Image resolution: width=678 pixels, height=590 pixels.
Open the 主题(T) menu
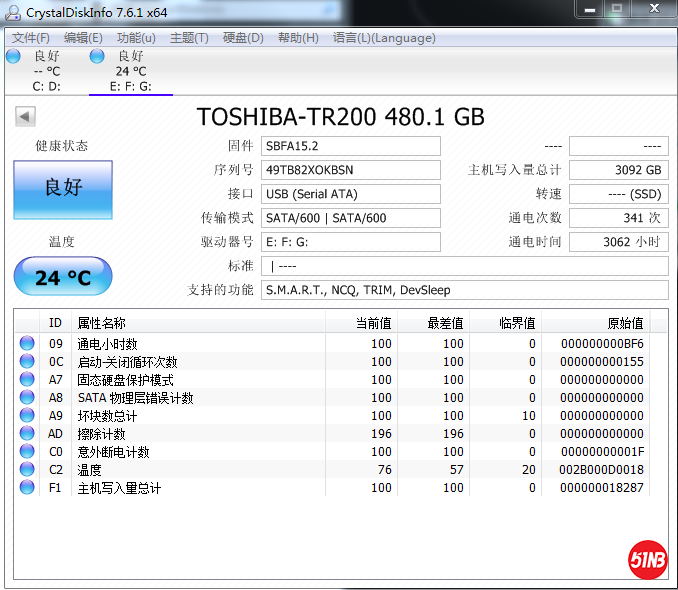tap(189, 38)
